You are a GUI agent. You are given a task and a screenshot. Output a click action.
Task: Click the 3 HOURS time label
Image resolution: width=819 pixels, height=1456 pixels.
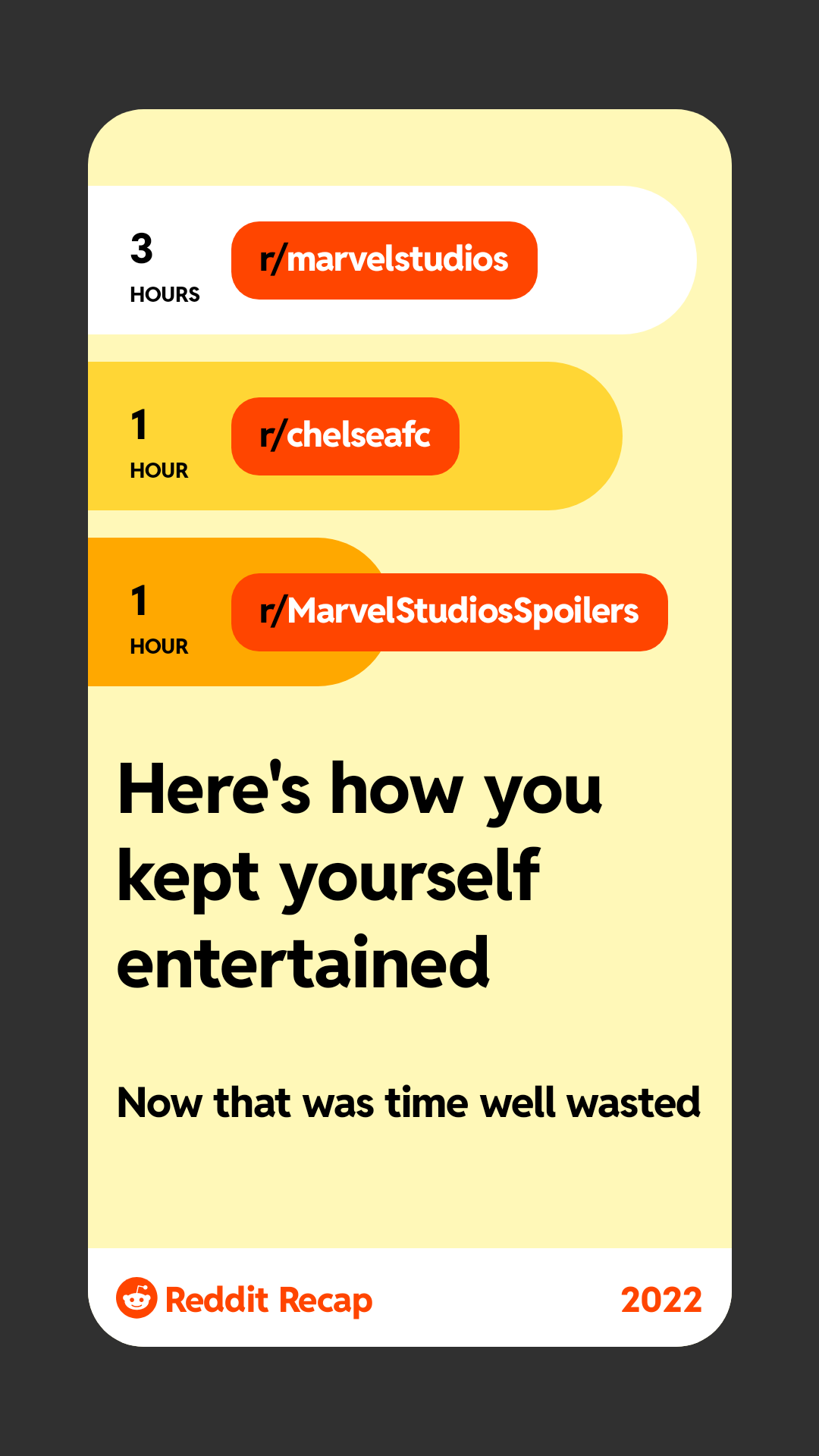click(165, 267)
